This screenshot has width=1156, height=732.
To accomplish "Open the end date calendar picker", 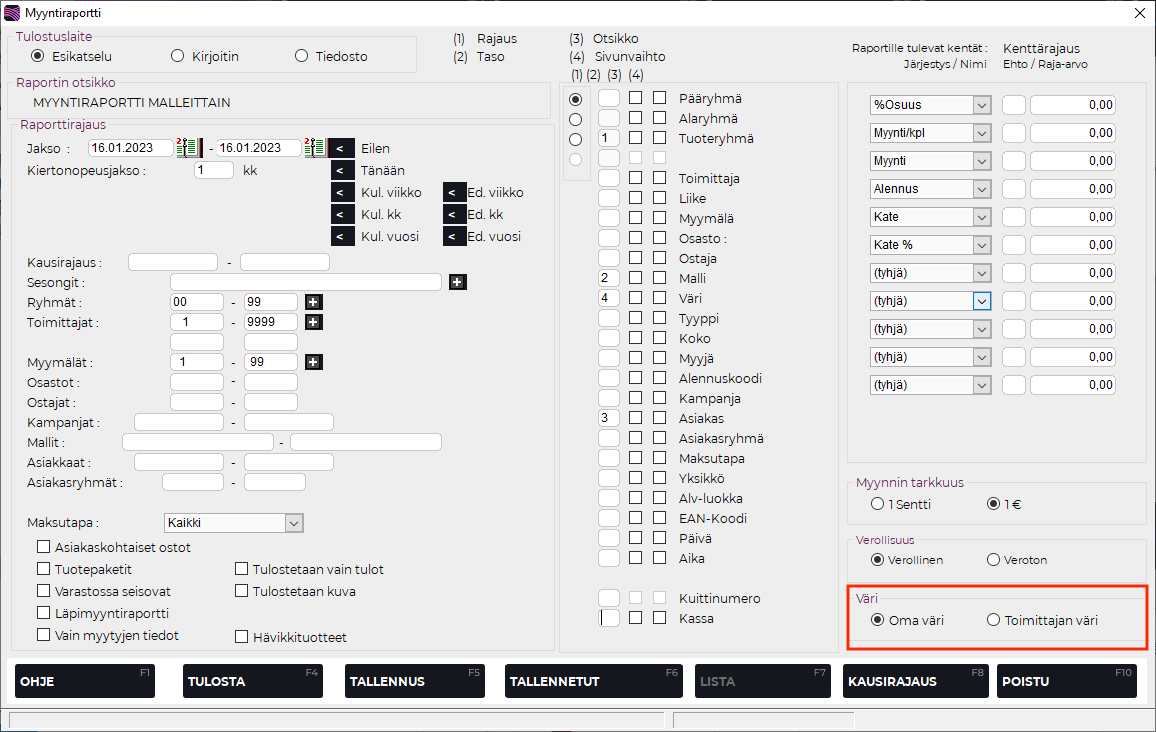I will pyautogui.click(x=316, y=148).
